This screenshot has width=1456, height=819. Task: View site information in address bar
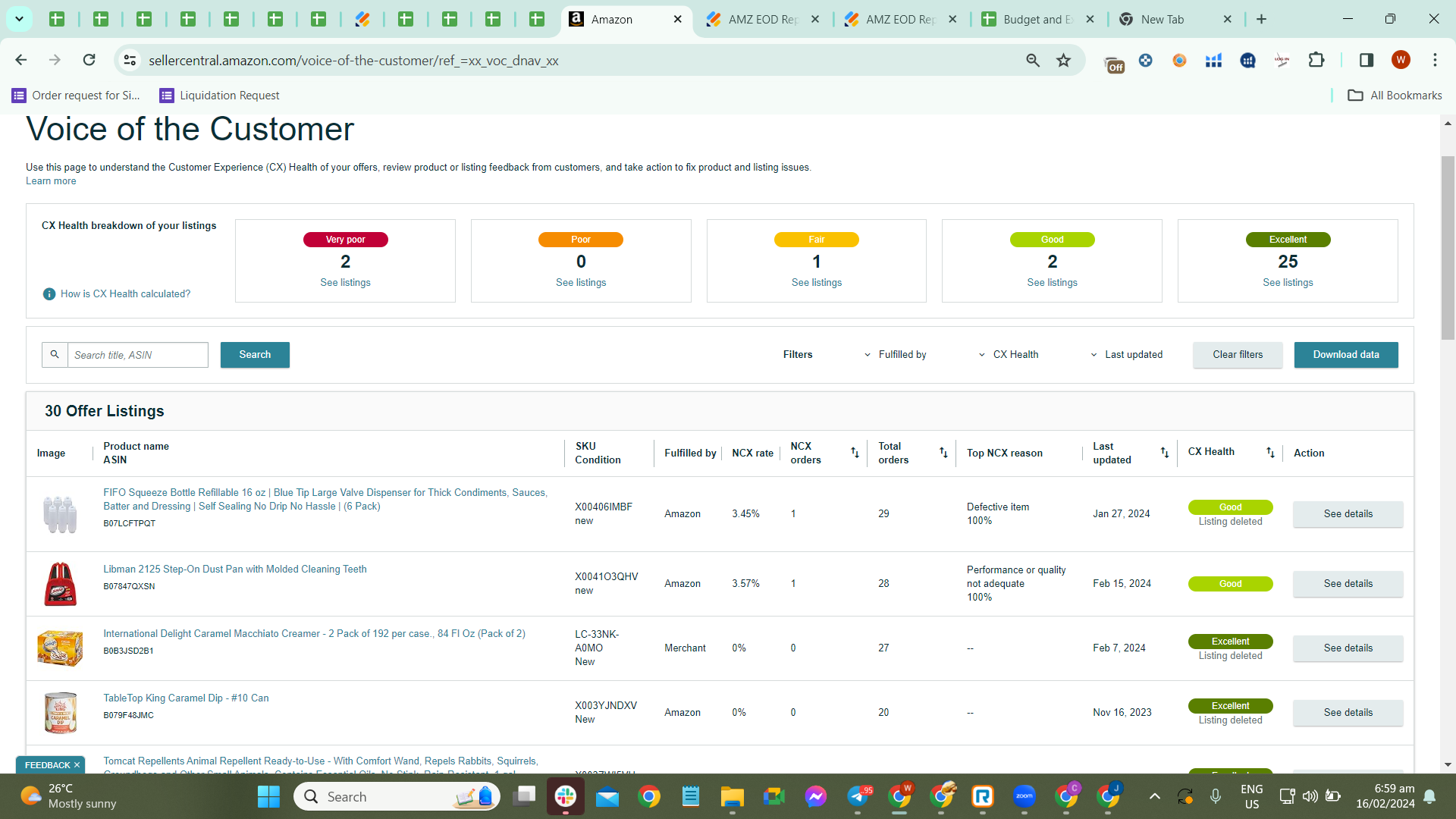pos(130,60)
